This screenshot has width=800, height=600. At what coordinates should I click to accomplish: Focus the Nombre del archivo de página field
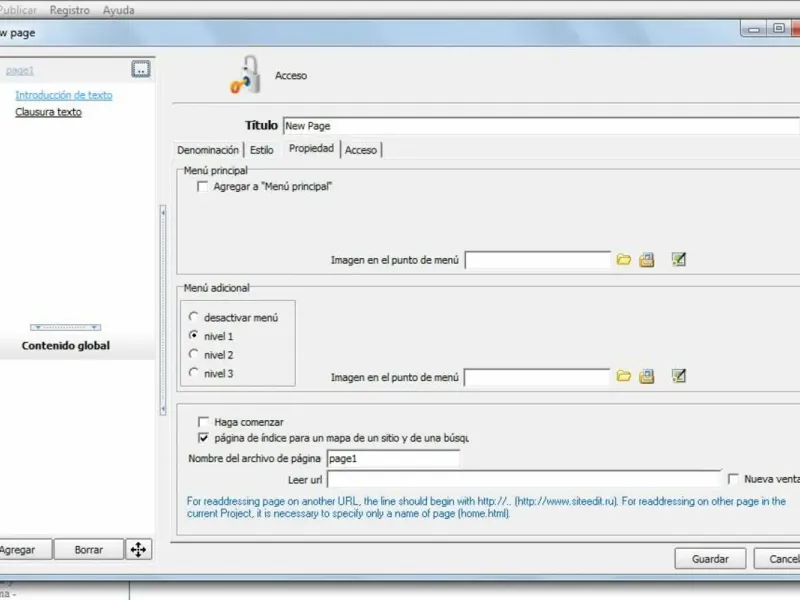(393, 458)
